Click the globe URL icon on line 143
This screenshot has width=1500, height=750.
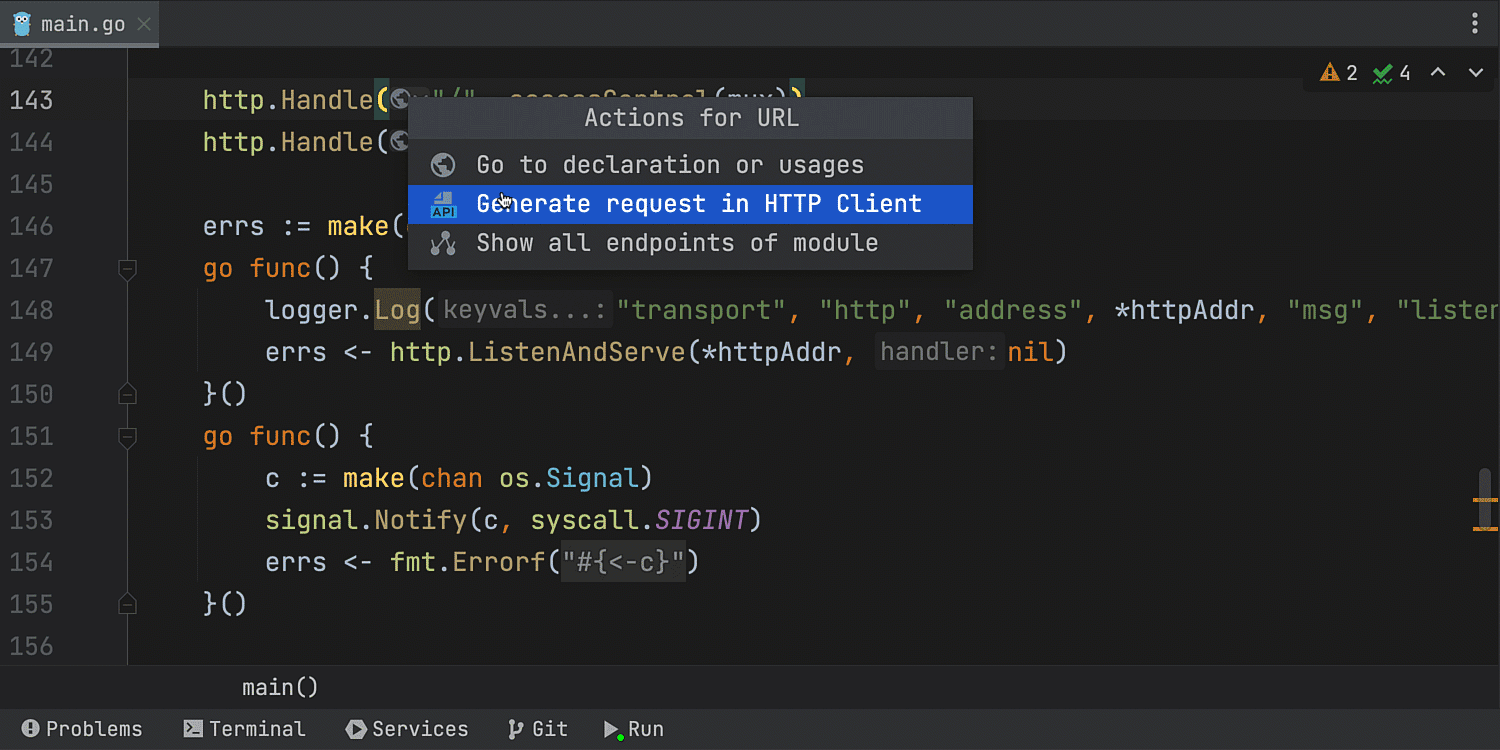click(400, 99)
